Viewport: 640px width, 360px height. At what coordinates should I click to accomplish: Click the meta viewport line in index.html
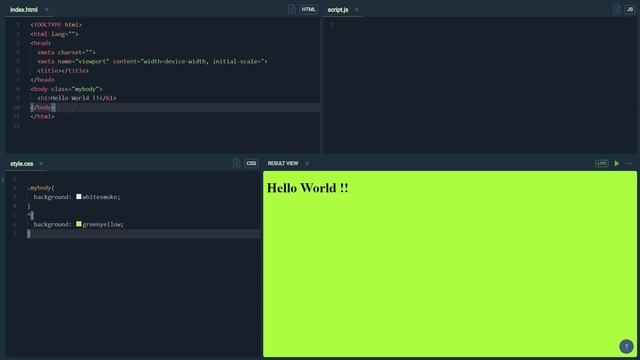coord(152,61)
